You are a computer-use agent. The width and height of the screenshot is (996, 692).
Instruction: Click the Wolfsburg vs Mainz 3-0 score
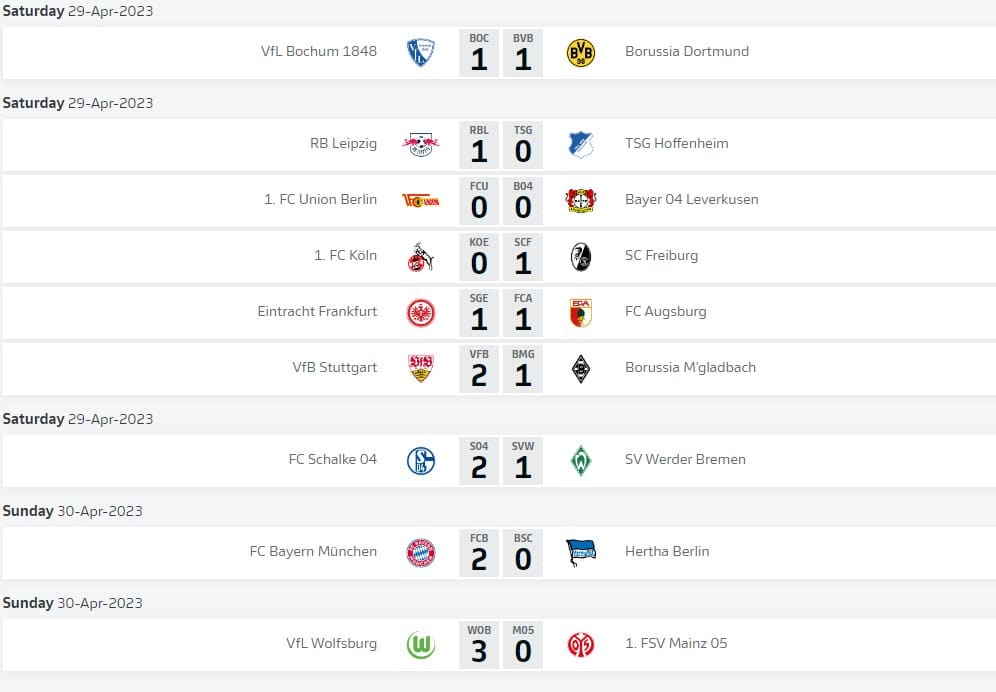click(501, 645)
